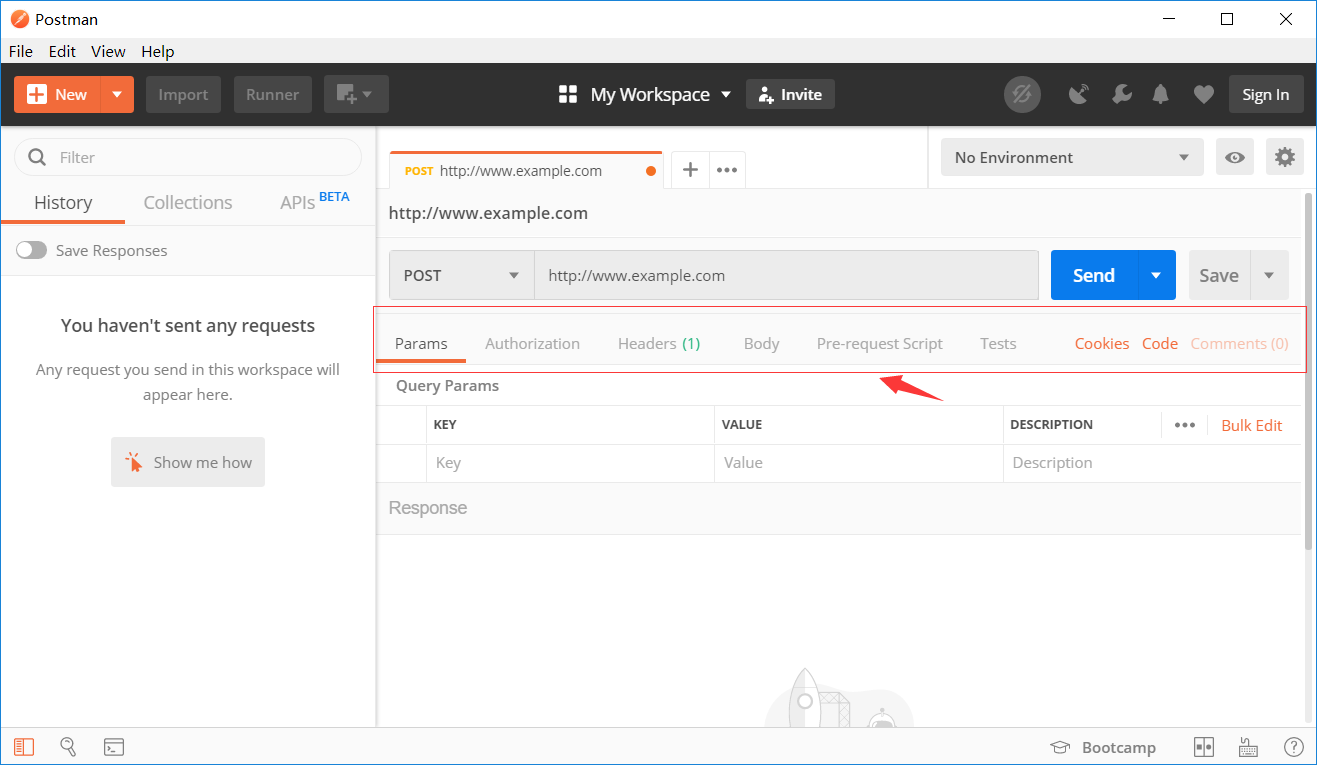Click the request name http://www.example.com title
Image resolution: width=1317 pixels, height=765 pixels.
tap(488, 213)
